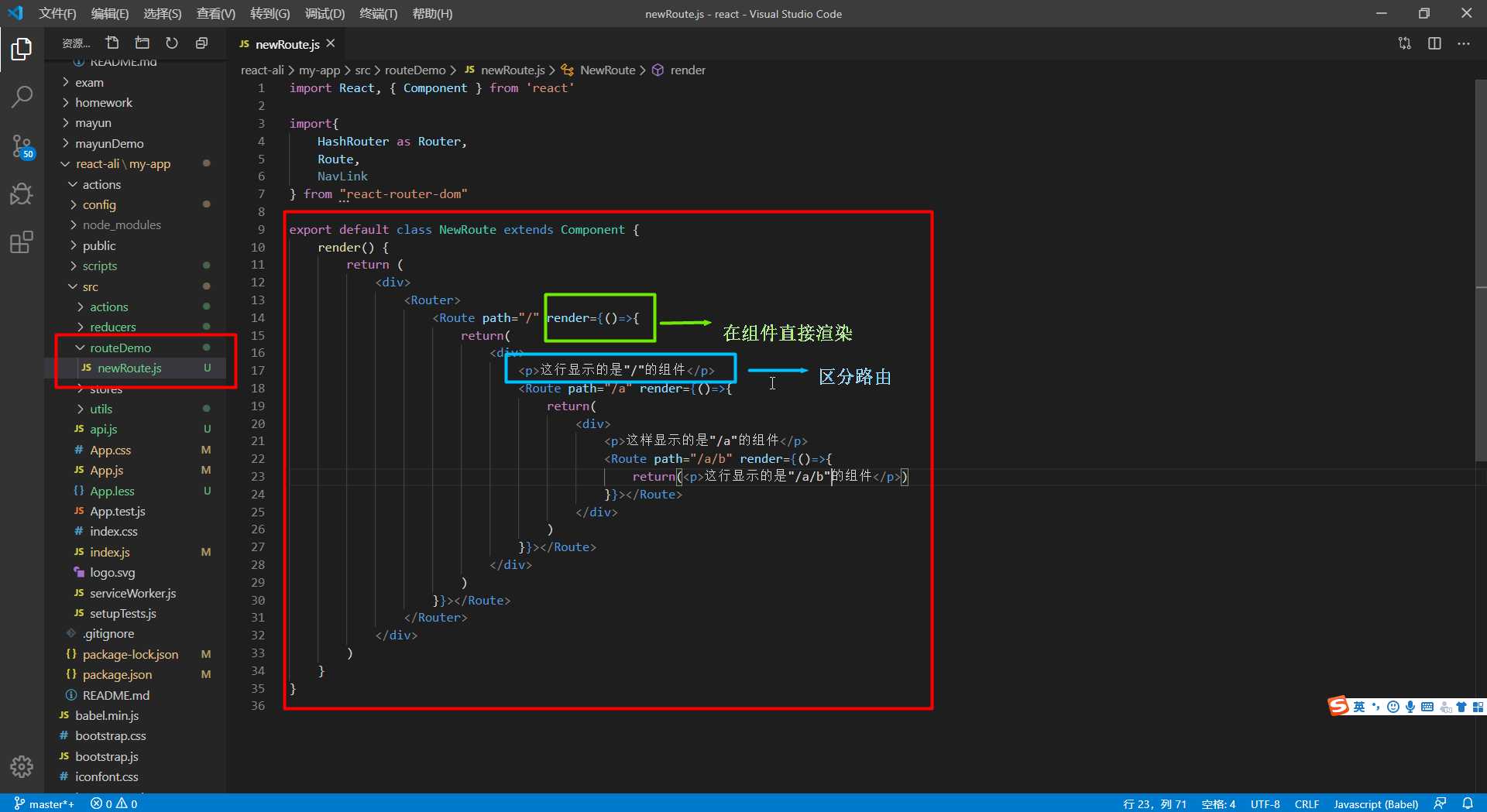This screenshot has height=812, width=1487.
Task: Collapse all folders in explorer
Action: click(201, 43)
